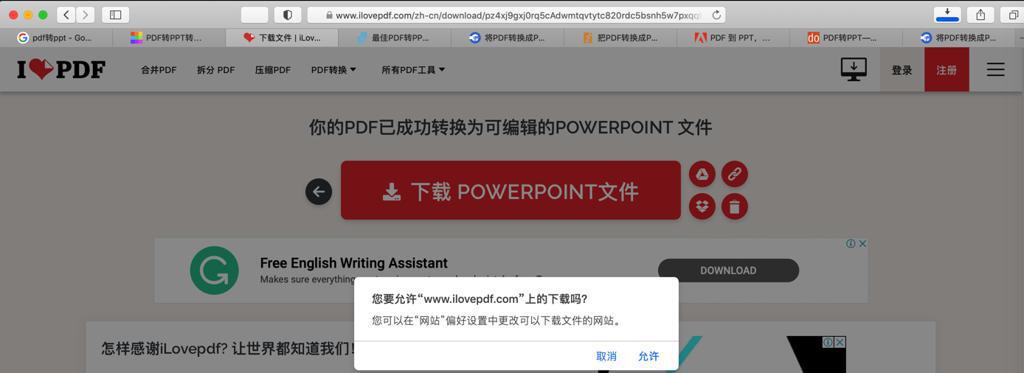This screenshot has width=1024, height=373.
Task: Click 下载 POWERPOINT文件 button
Action: 511,190
